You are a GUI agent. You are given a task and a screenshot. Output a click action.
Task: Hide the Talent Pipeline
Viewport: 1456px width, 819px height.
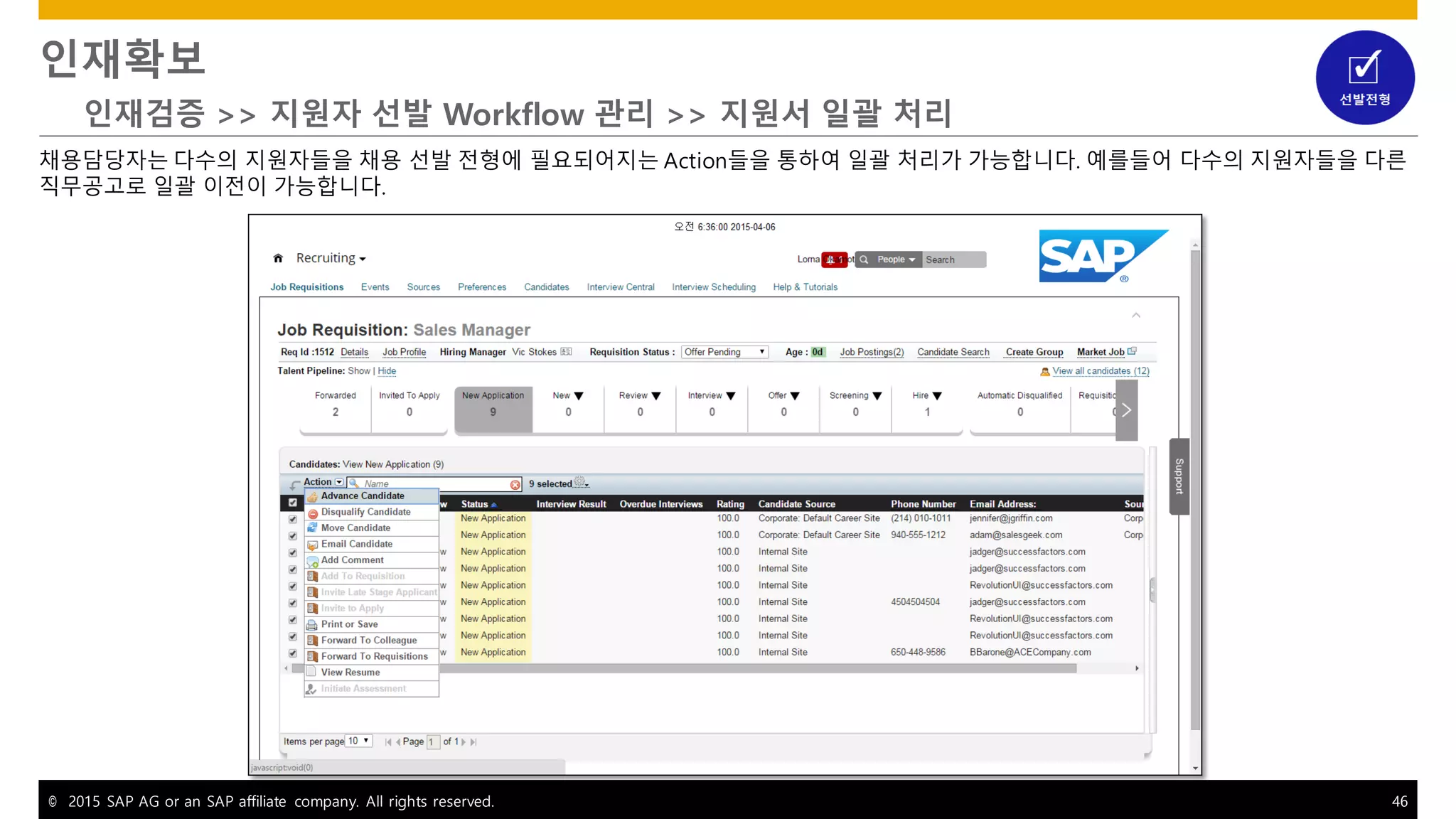[387, 371]
